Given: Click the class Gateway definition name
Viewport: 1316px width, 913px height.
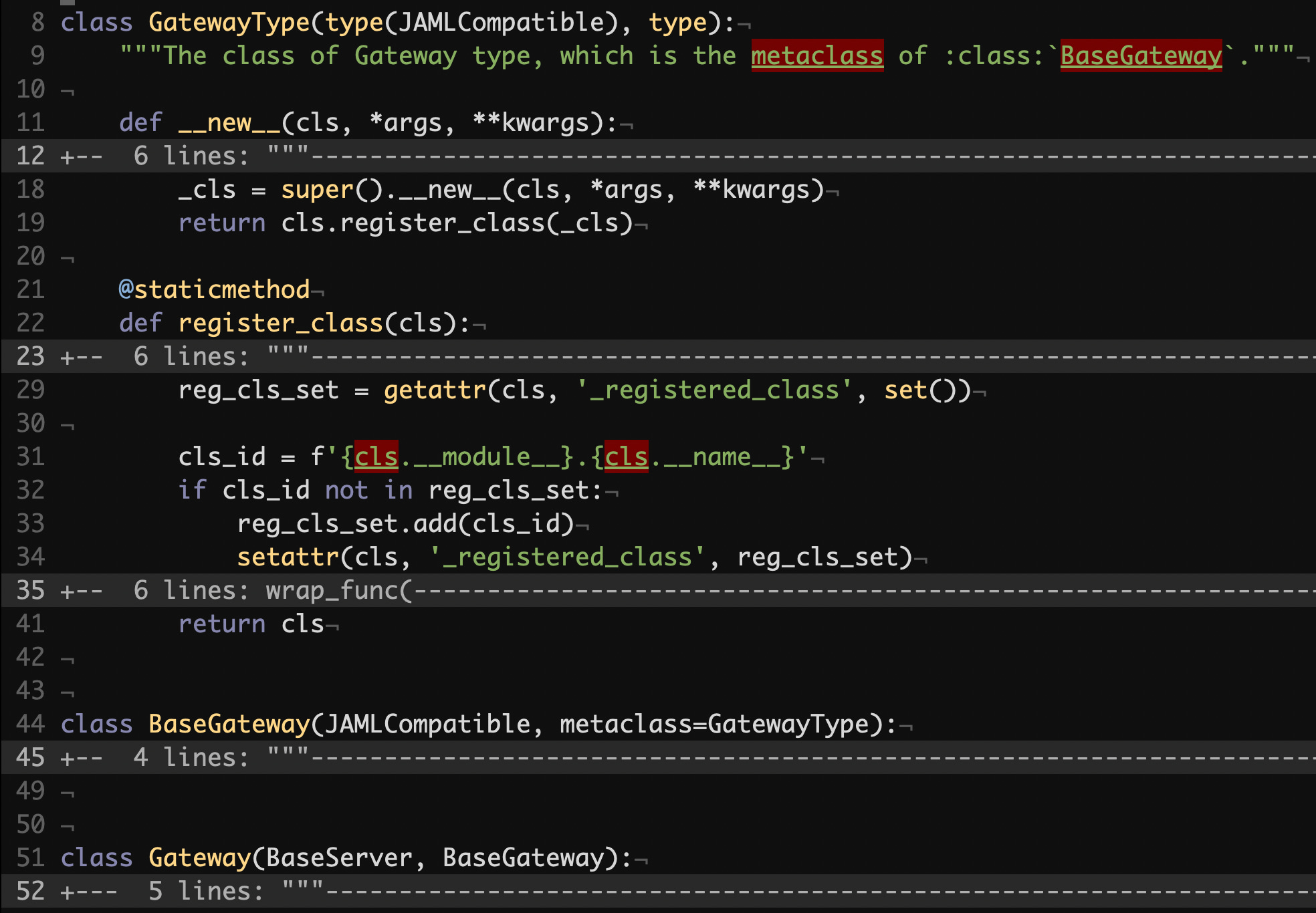Looking at the screenshot, I should coord(199,858).
